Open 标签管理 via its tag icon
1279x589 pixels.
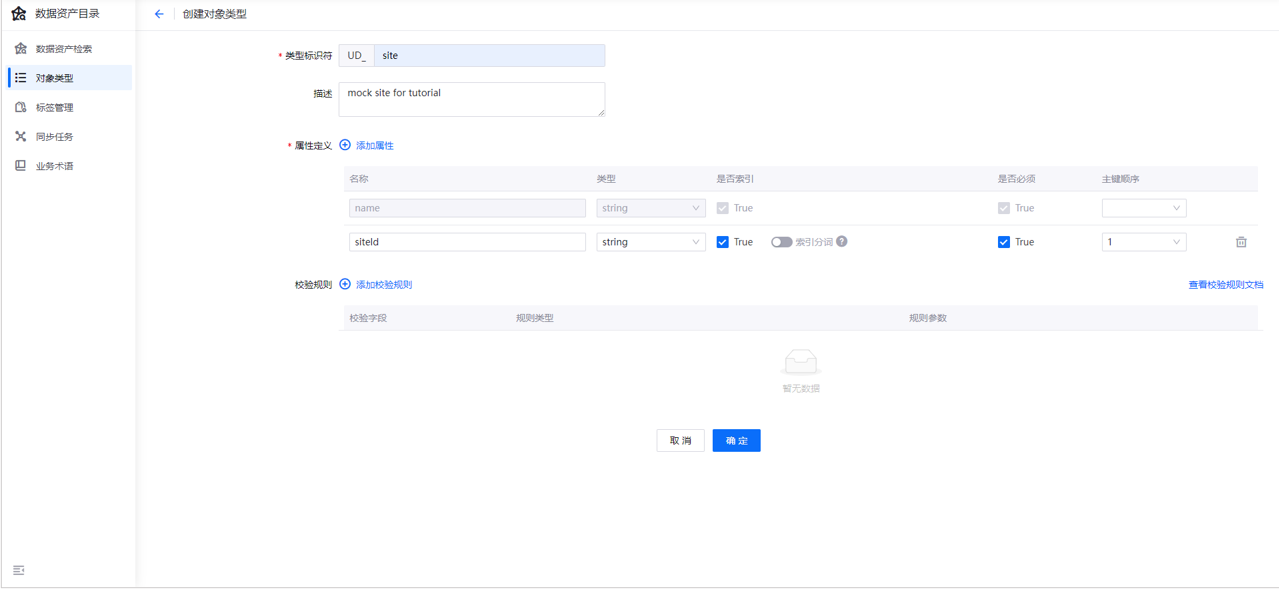20,106
